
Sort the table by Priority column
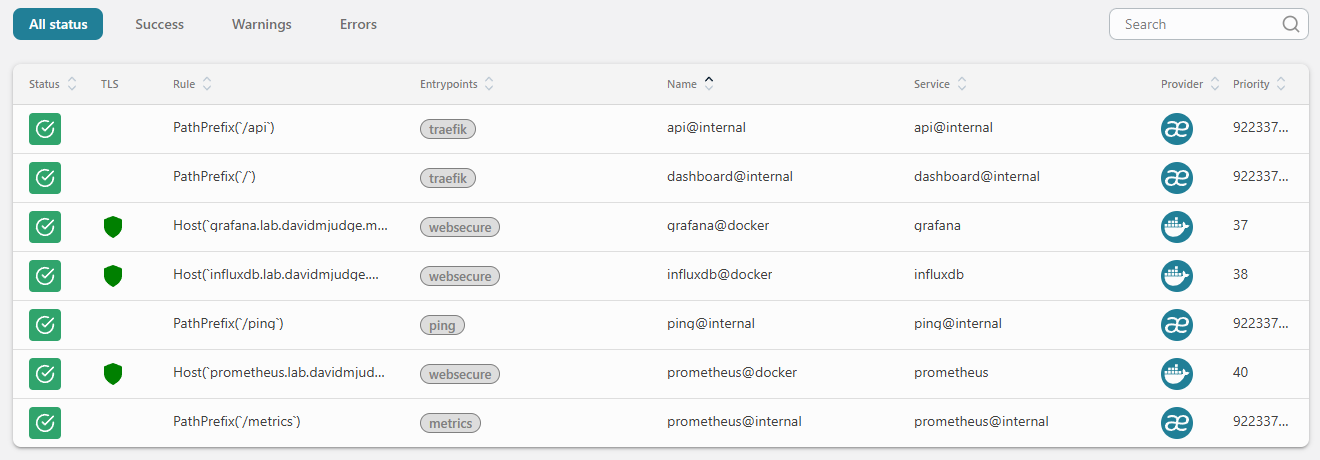pyautogui.click(x=1260, y=85)
